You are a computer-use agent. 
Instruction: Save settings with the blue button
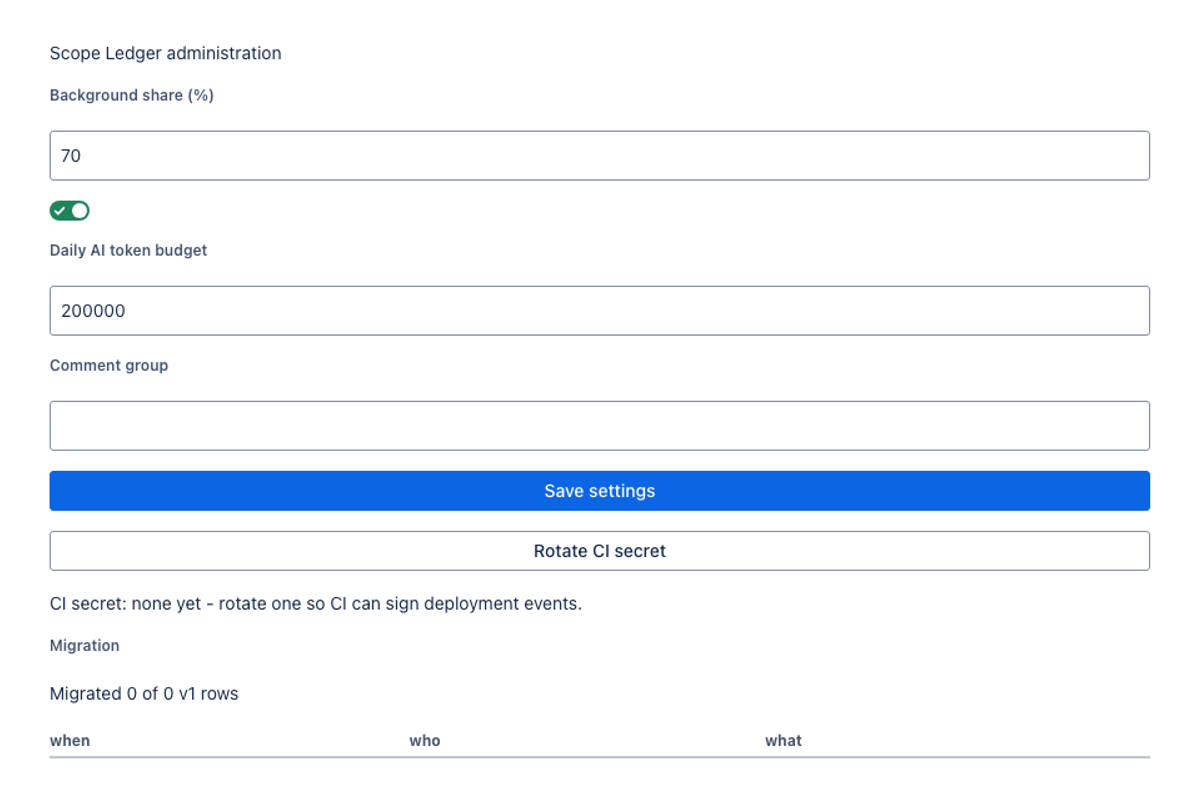pyautogui.click(x=600, y=491)
